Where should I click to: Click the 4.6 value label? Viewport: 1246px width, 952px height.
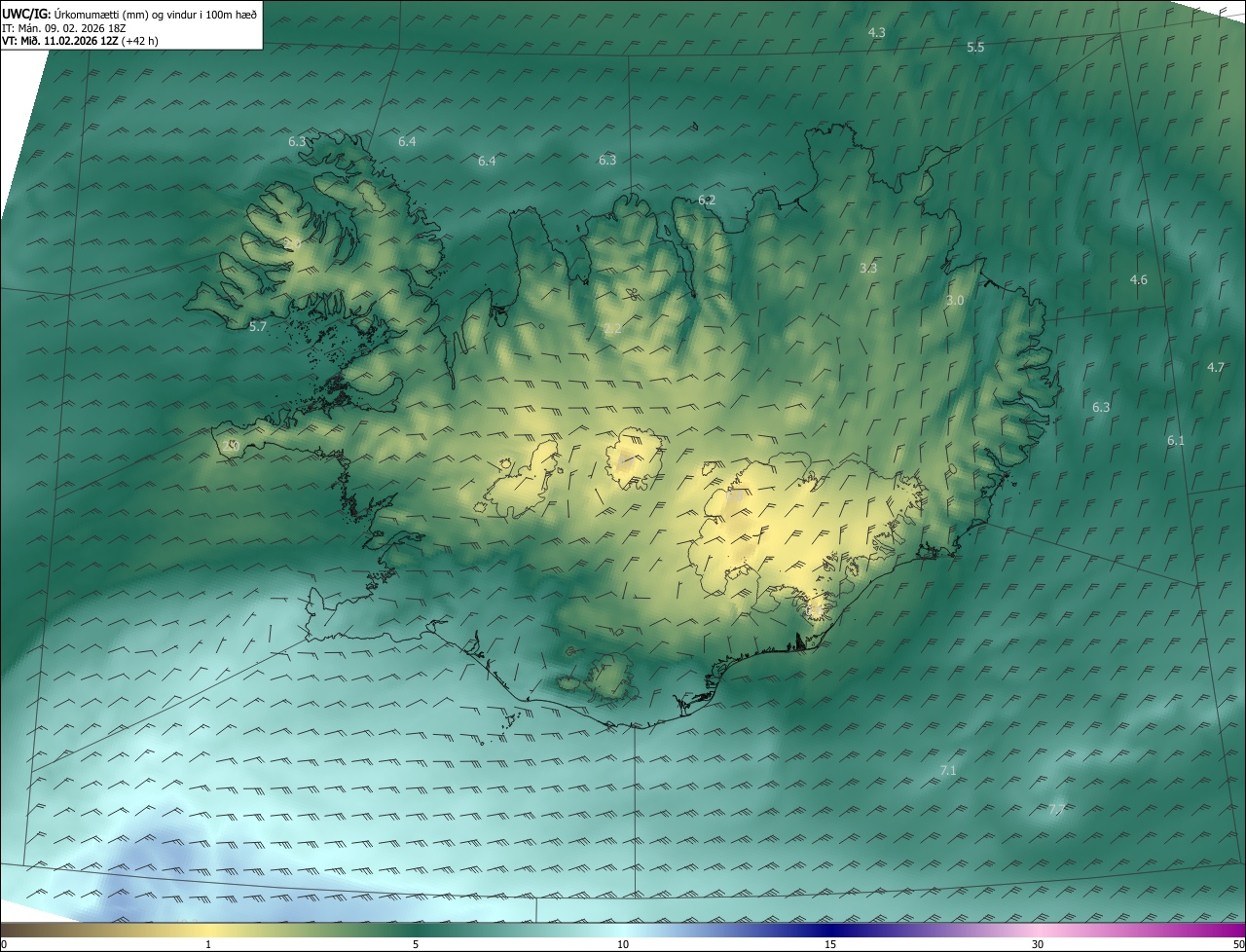point(1138,280)
